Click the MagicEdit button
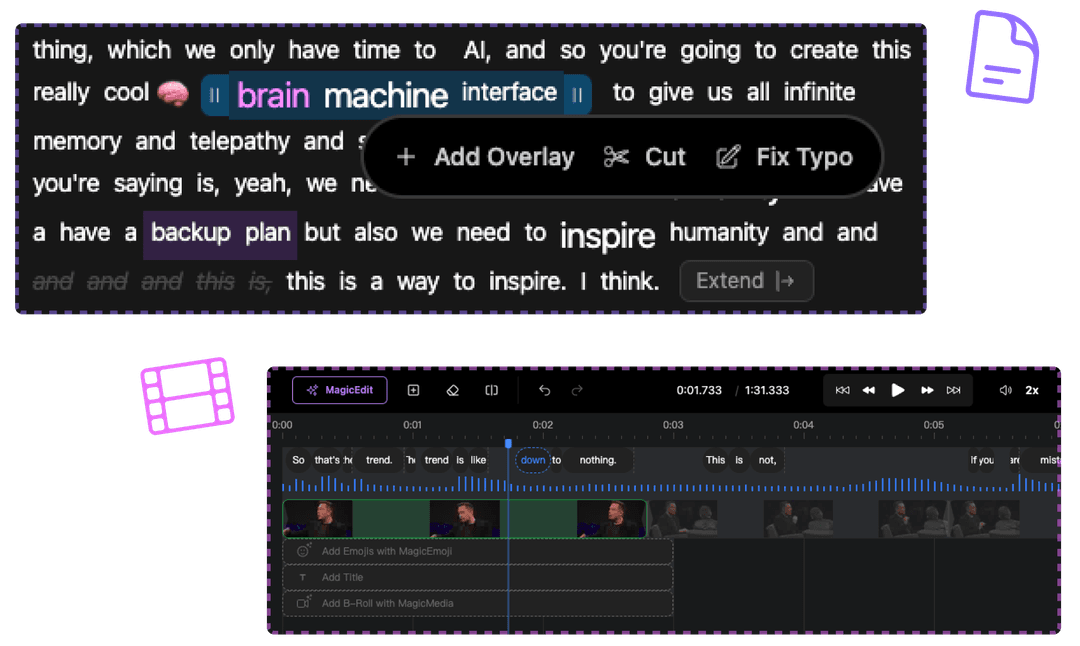The height and width of the screenshot is (646, 1080). (339, 390)
